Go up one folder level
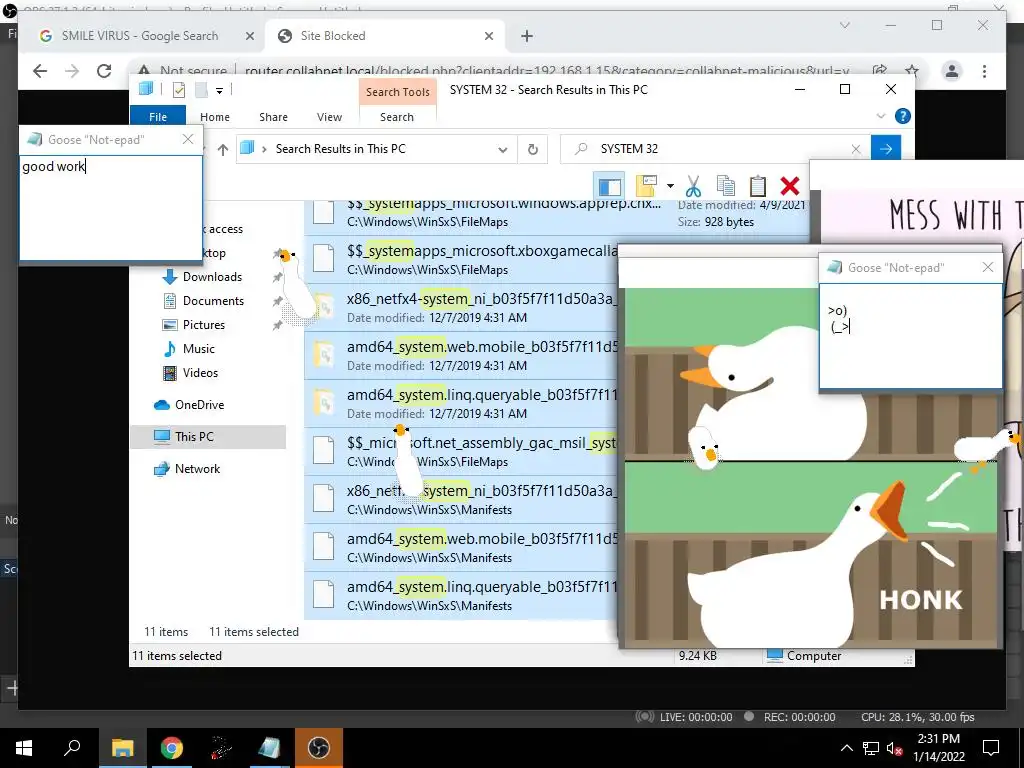 pos(223,150)
